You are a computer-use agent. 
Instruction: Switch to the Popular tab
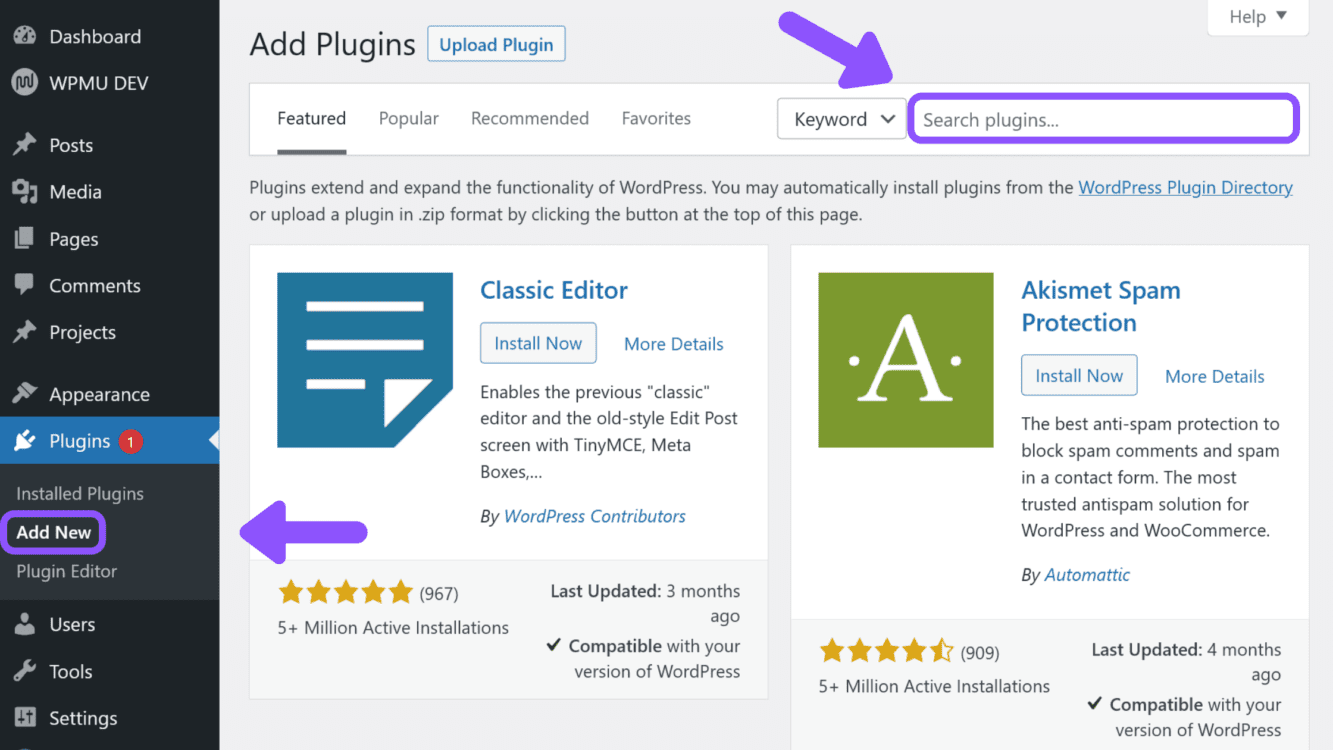click(409, 118)
